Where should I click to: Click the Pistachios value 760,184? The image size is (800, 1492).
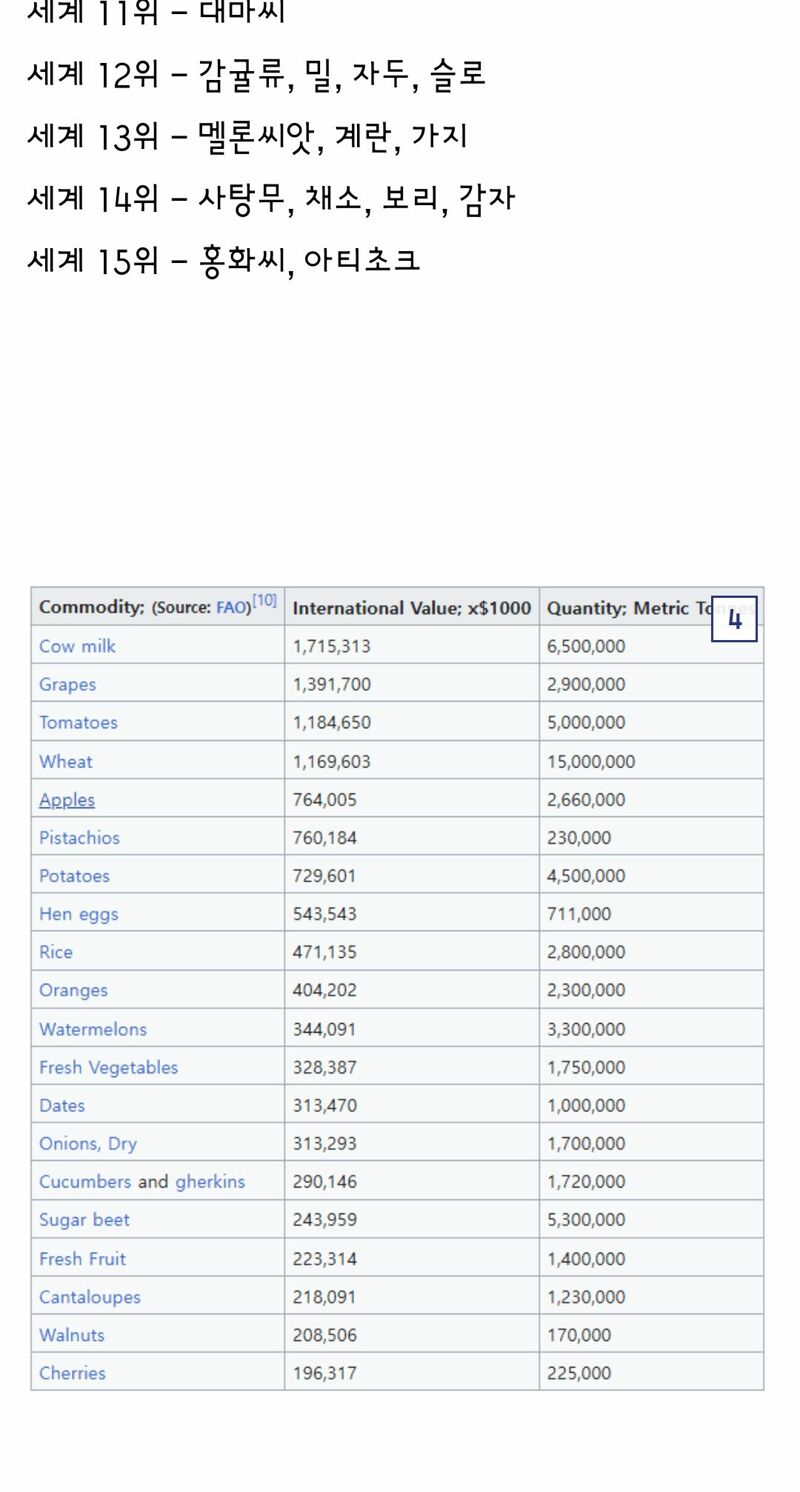pyautogui.click(x=325, y=837)
